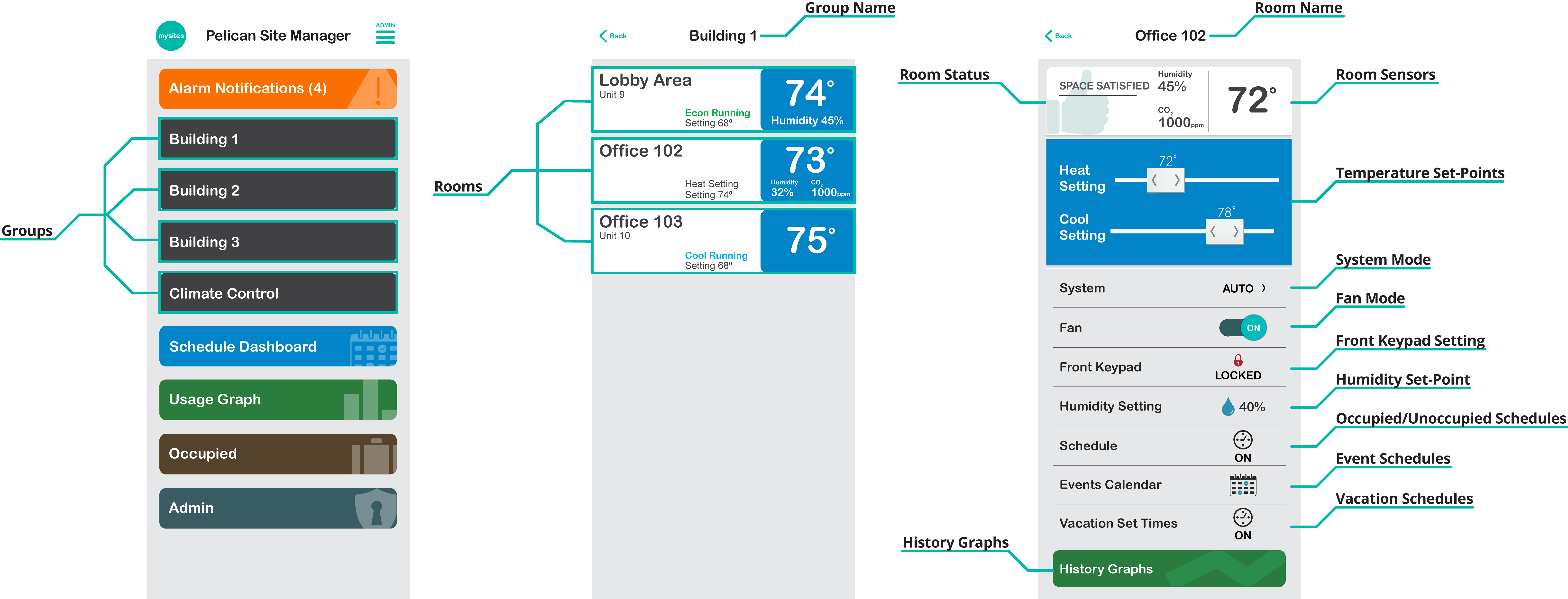Open Alarm Notifications (4)
The width and height of the screenshot is (1568, 599).
(x=278, y=89)
